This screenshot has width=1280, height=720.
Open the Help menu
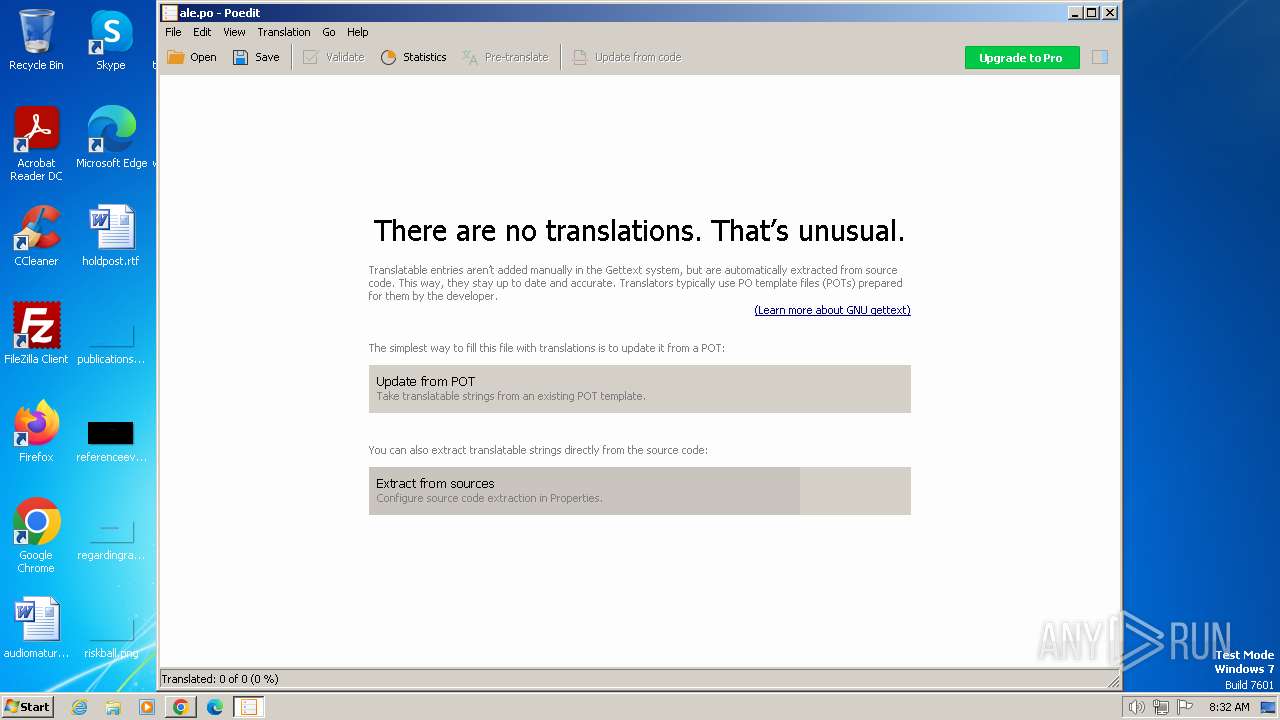click(x=358, y=32)
